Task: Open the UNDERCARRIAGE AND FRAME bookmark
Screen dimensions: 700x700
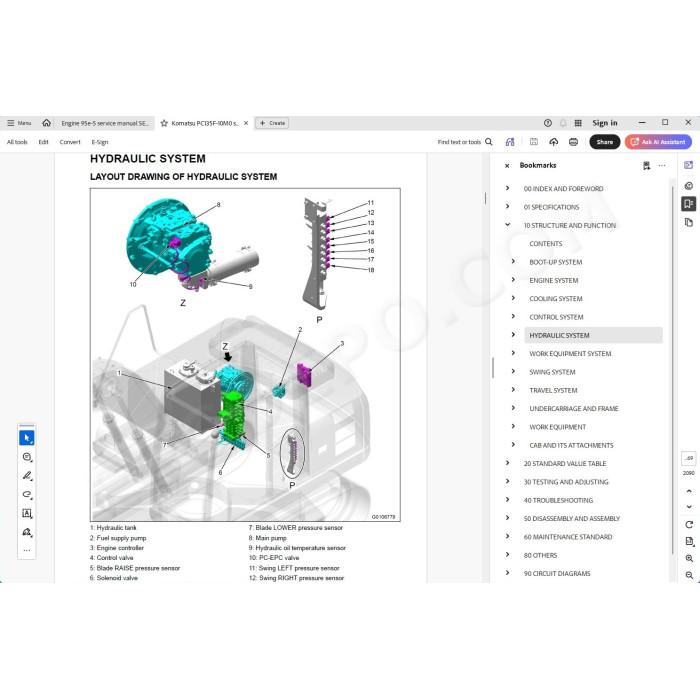Action: click(574, 408)
